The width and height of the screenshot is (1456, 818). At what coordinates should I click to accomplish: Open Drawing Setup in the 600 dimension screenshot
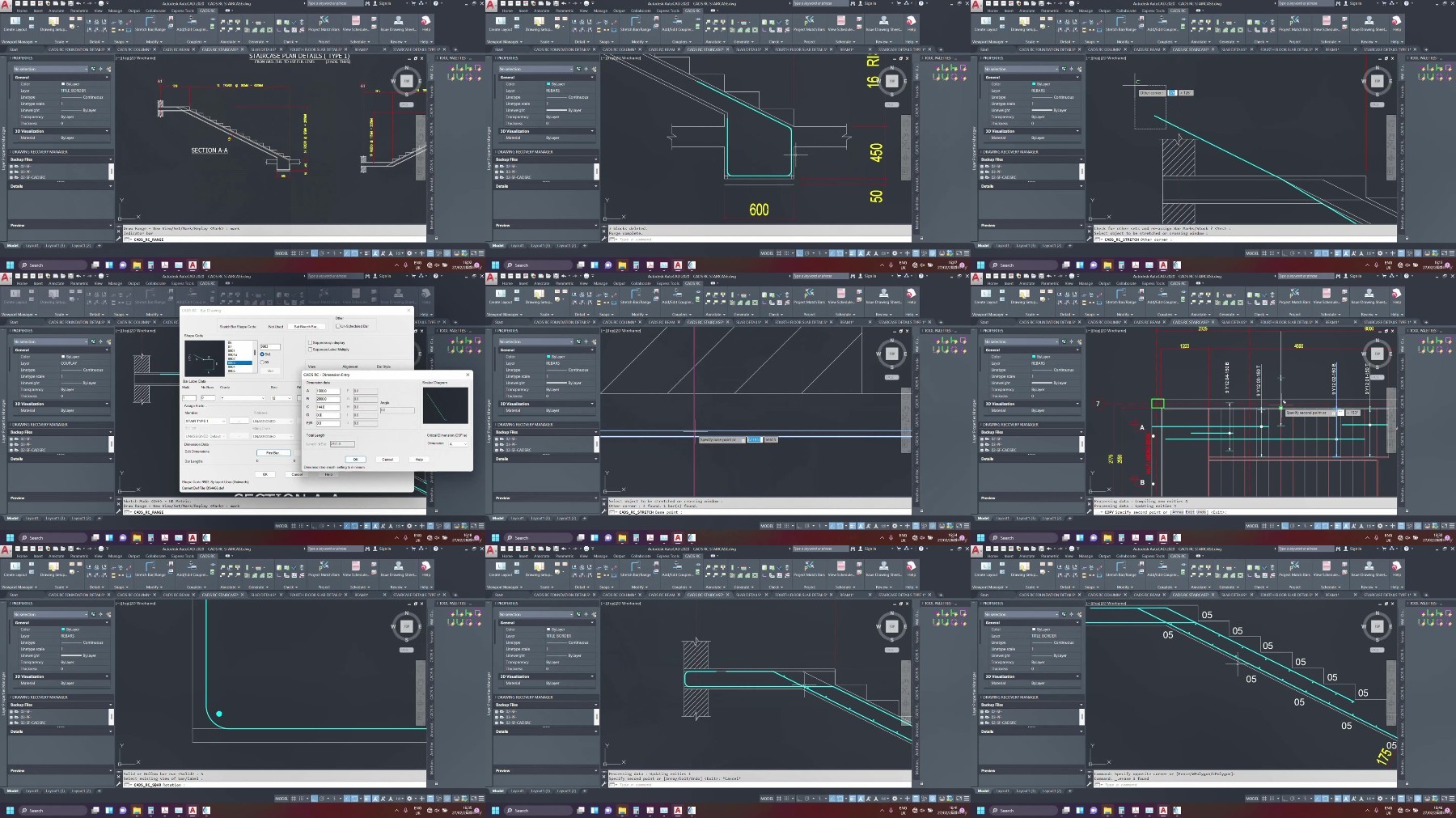pos(540,24)
